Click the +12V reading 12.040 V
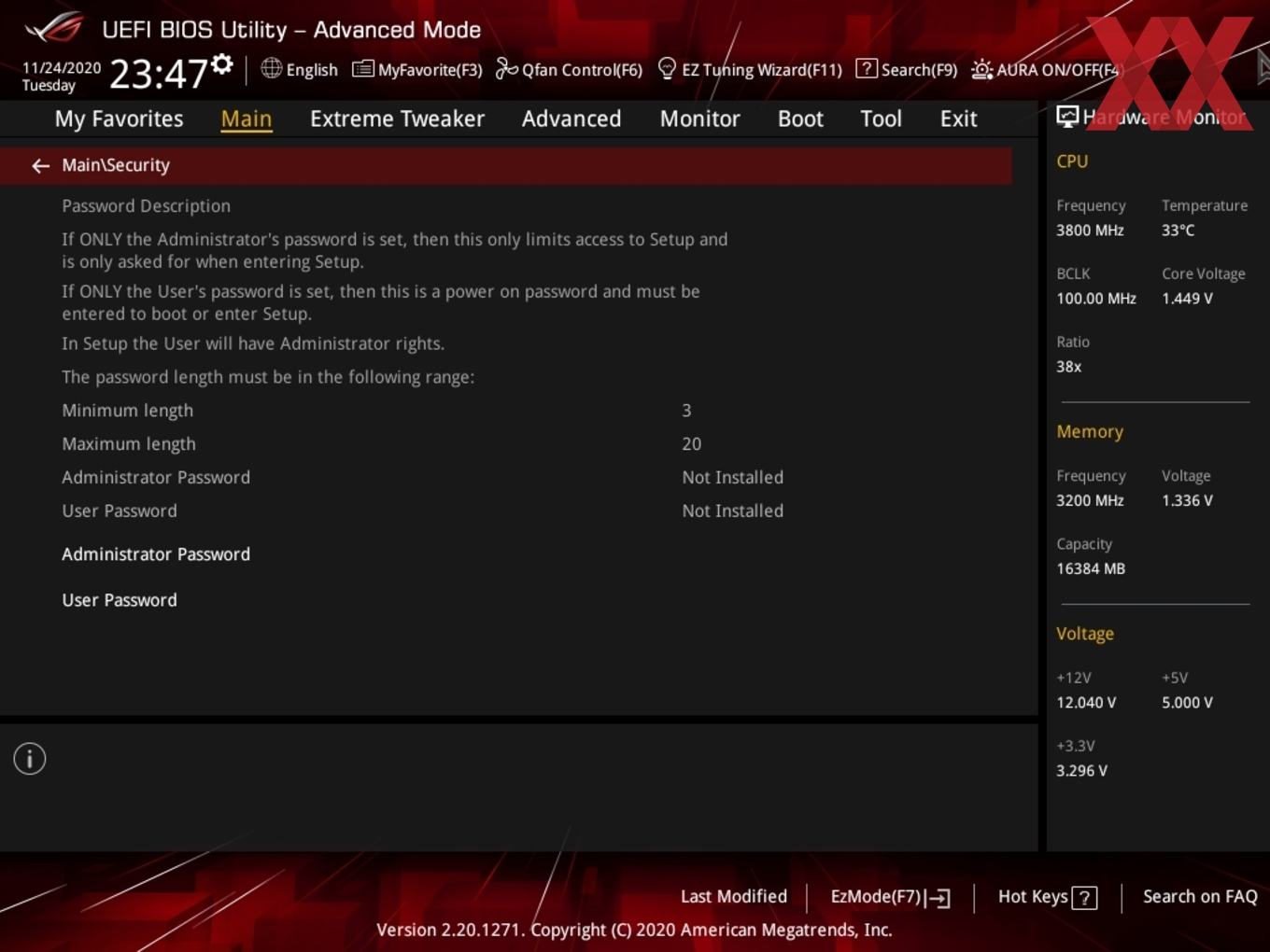 [x=1086, y=703]
